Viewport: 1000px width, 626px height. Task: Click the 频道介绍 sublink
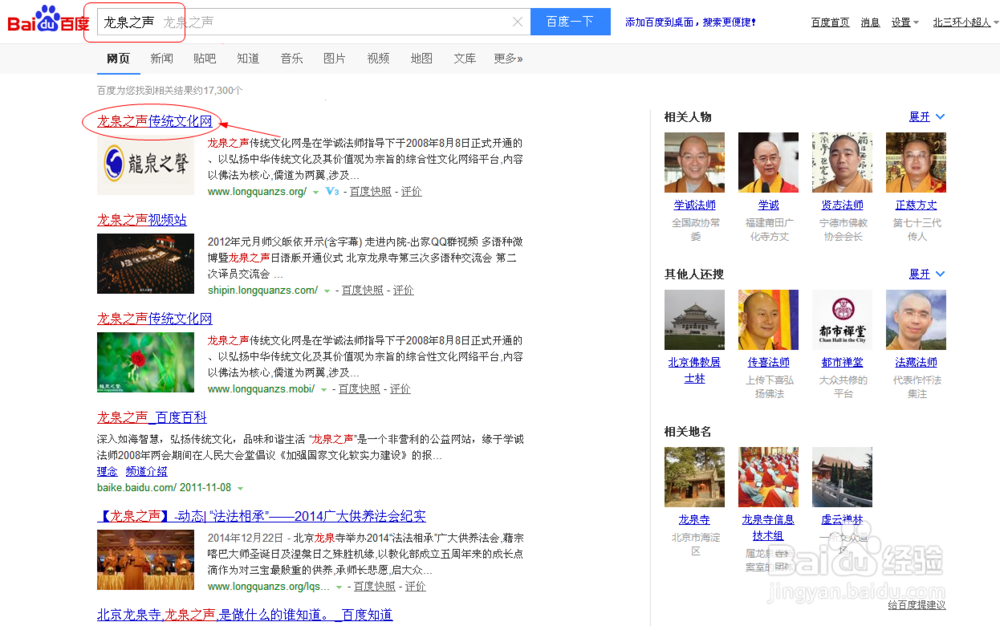pyautogui.click(x=146, y=472)
